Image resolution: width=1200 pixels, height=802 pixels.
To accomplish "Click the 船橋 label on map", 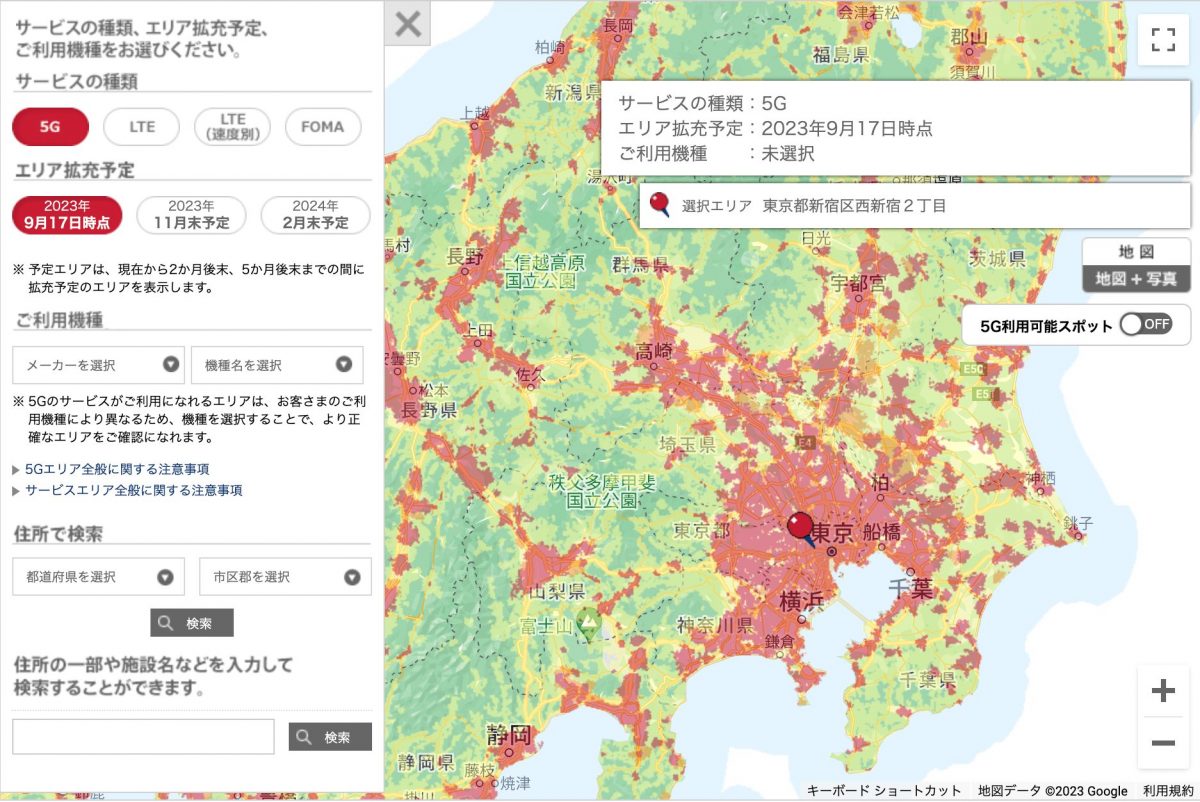I will (x=881, y=531).
